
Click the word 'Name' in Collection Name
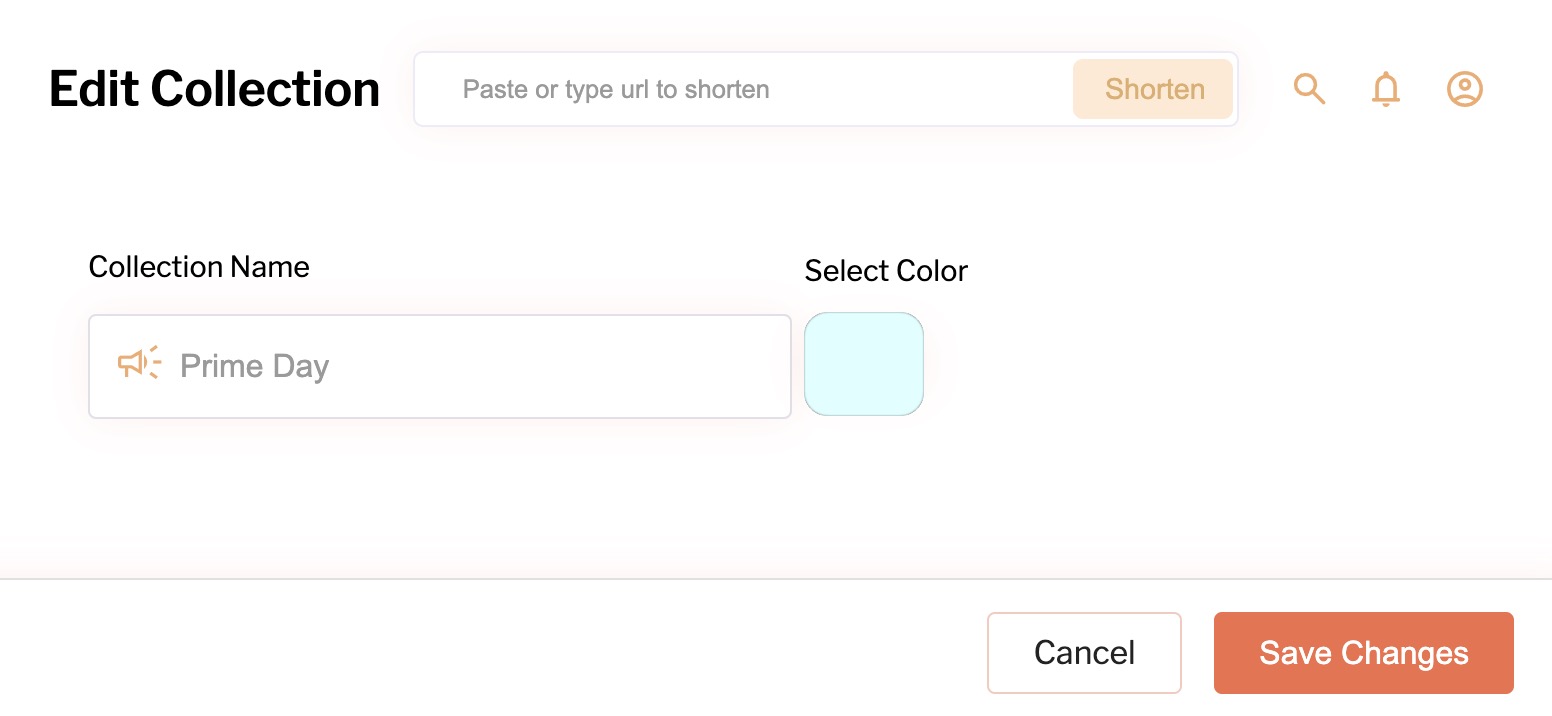point(269,267)
